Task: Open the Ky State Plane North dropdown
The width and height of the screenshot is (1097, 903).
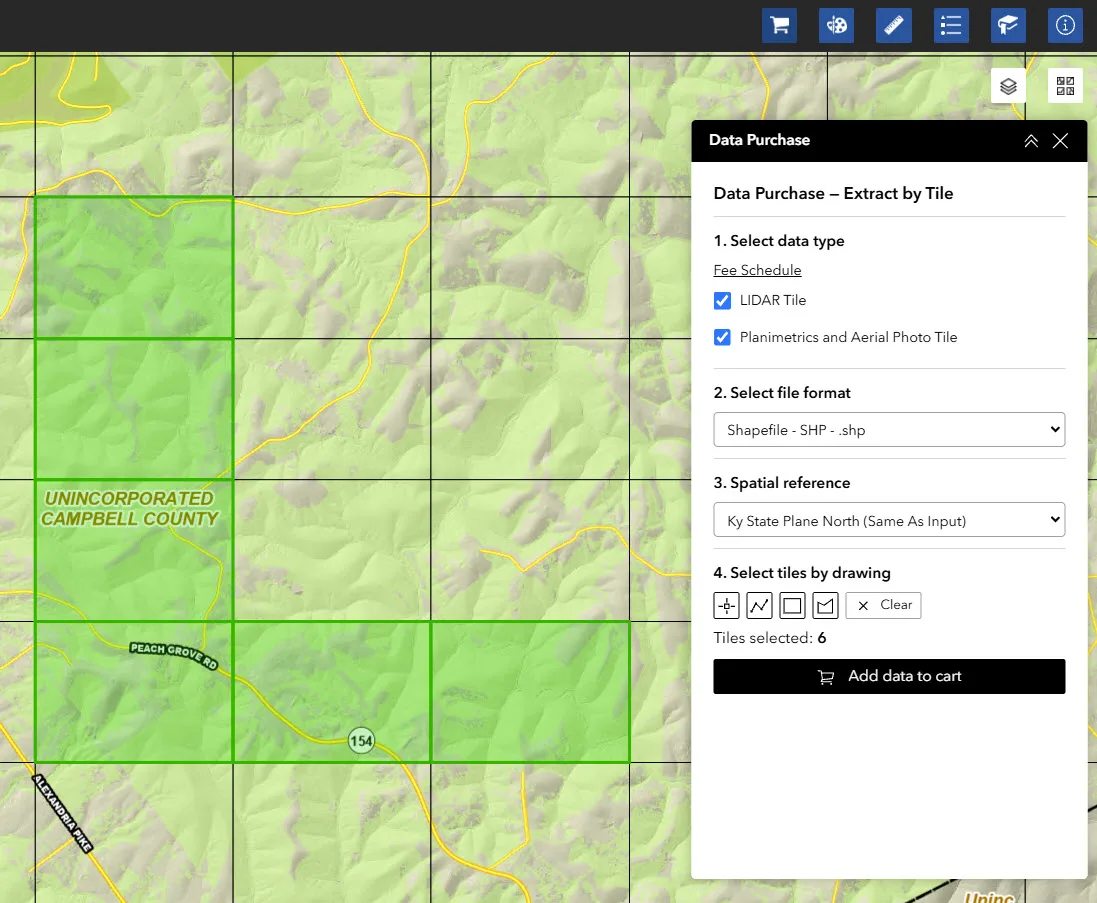Action: tap(889, 520)
